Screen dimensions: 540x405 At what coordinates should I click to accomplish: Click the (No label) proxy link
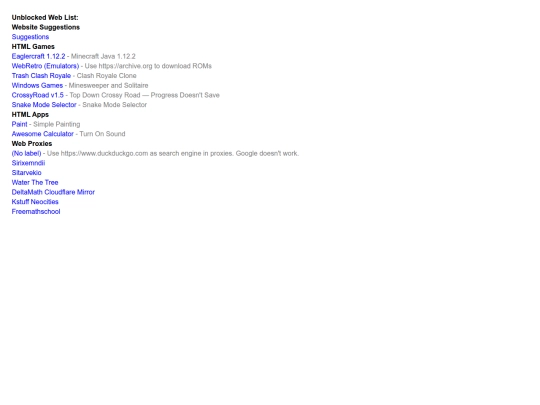26,153
